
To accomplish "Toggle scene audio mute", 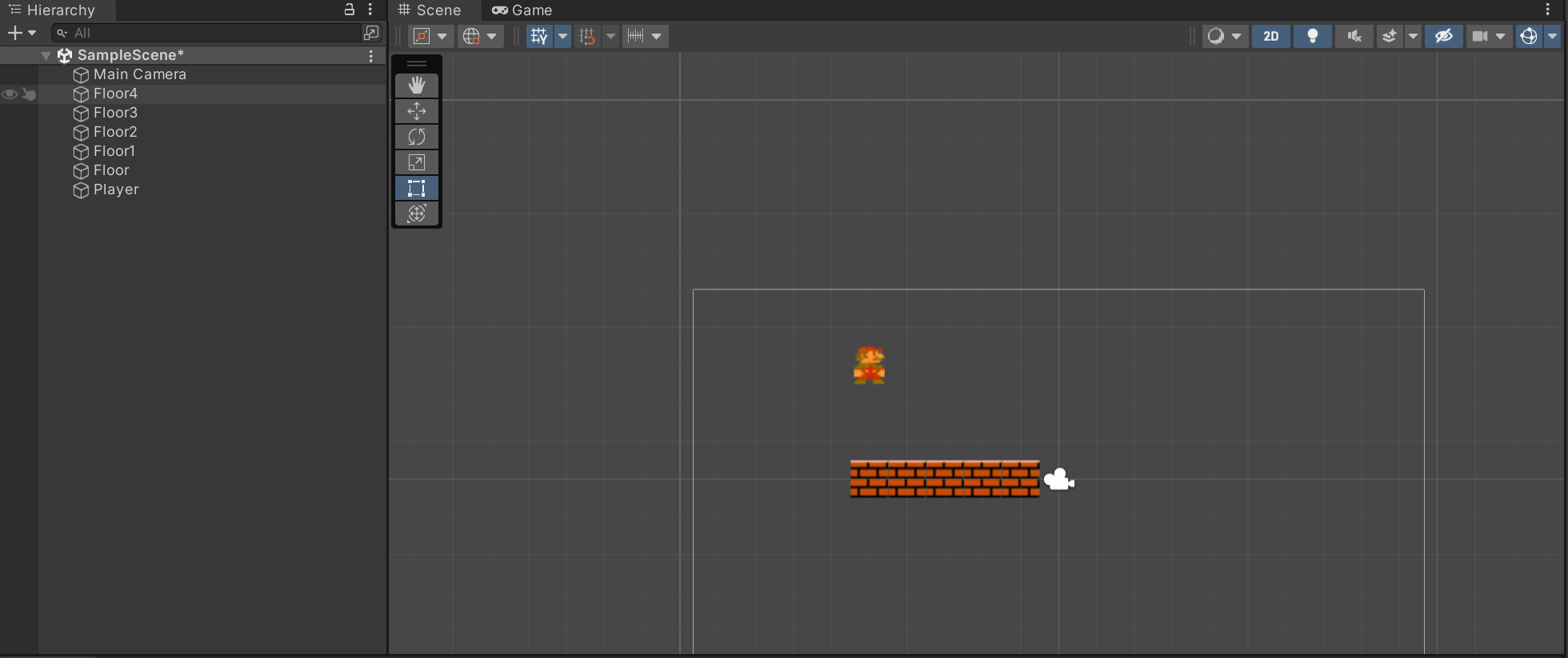I will pos(1354,36).
